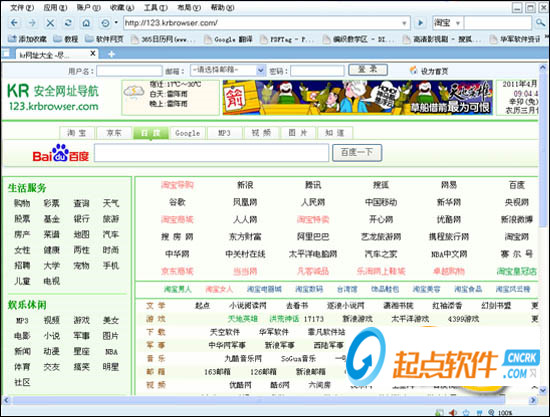Open a new tab with the plus button

[x=111, y=54]
